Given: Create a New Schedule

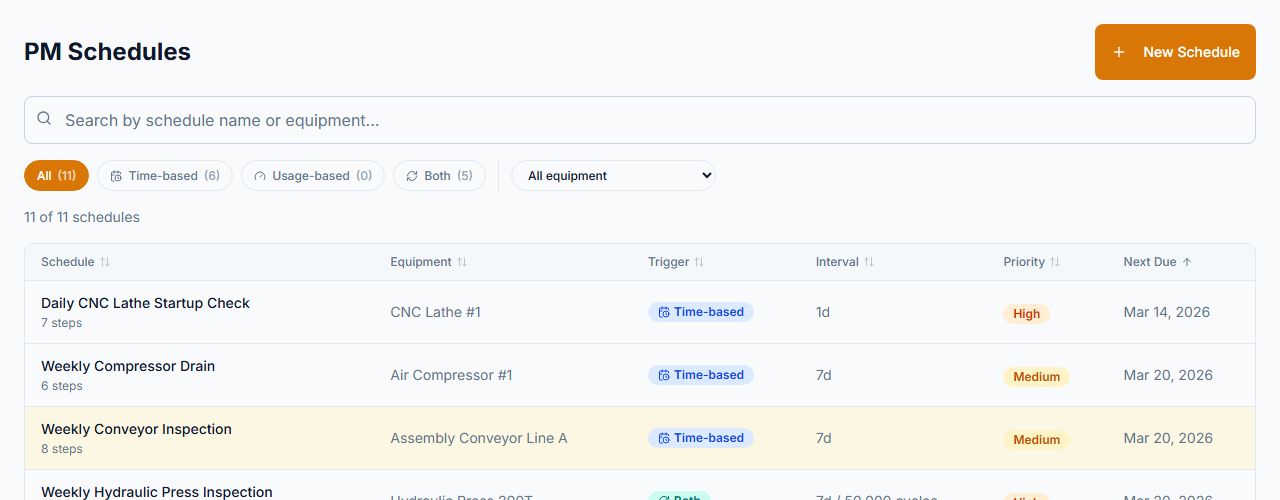Looking at the screenshot, I should [1175, 52].
